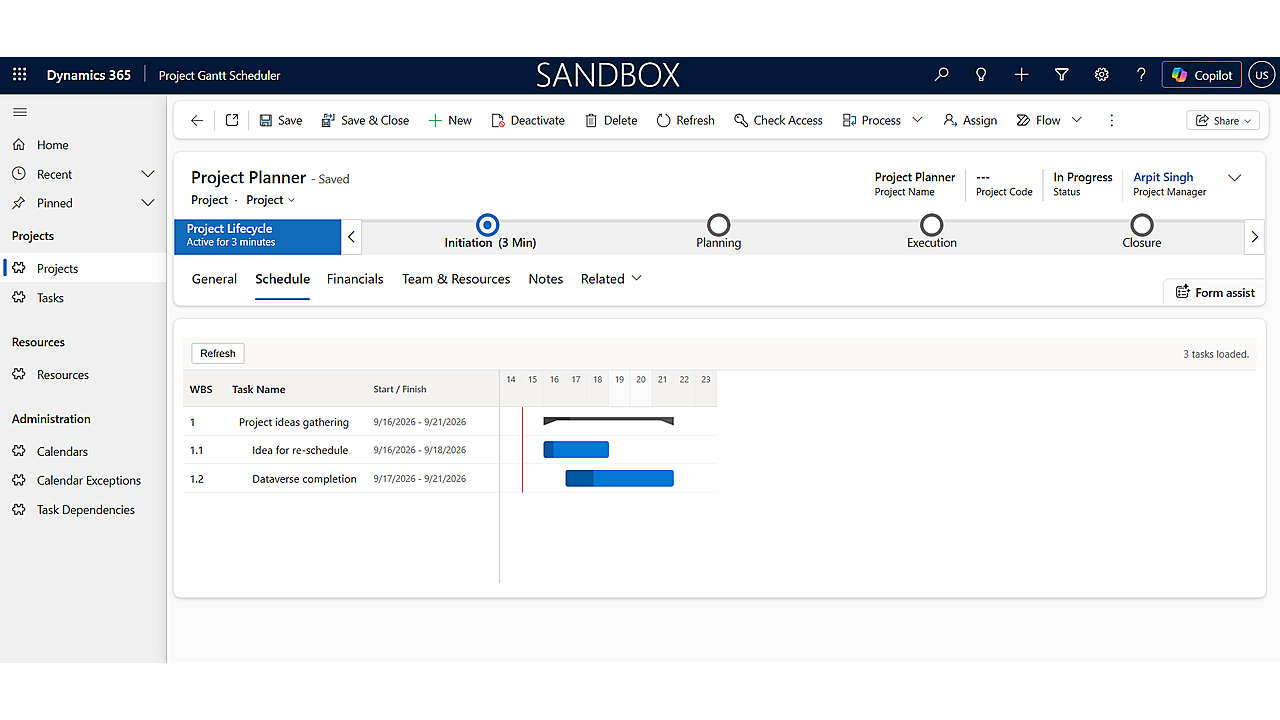
Task: Click Check Access command
Action: pos(778,120)
